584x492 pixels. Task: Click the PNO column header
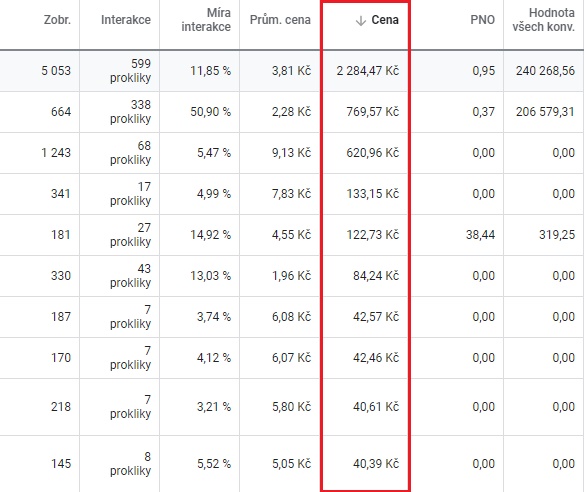pyautogui.click(x=483, y=20)
